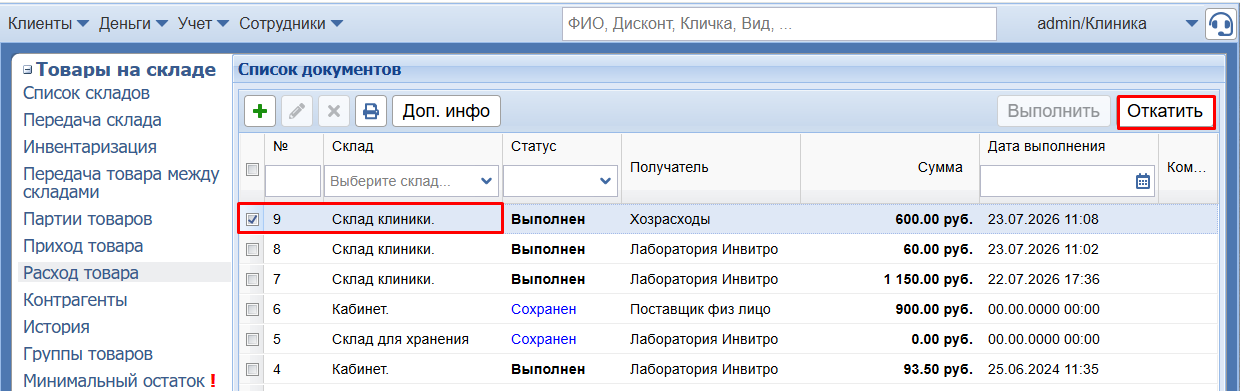Click Сохранен status in document 6 row

point(544,310)
